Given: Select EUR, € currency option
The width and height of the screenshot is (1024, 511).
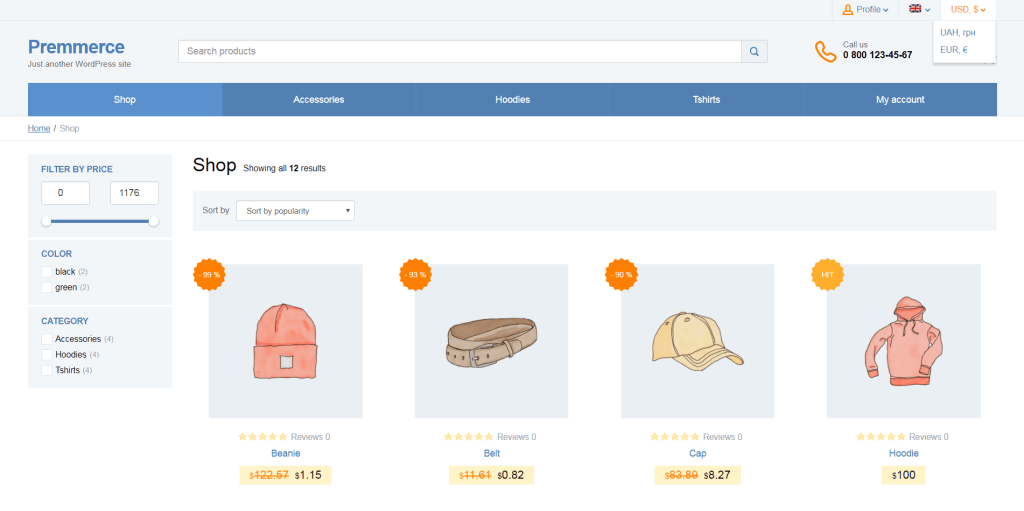Looking at the screenshot, I should tap(953, 50).
